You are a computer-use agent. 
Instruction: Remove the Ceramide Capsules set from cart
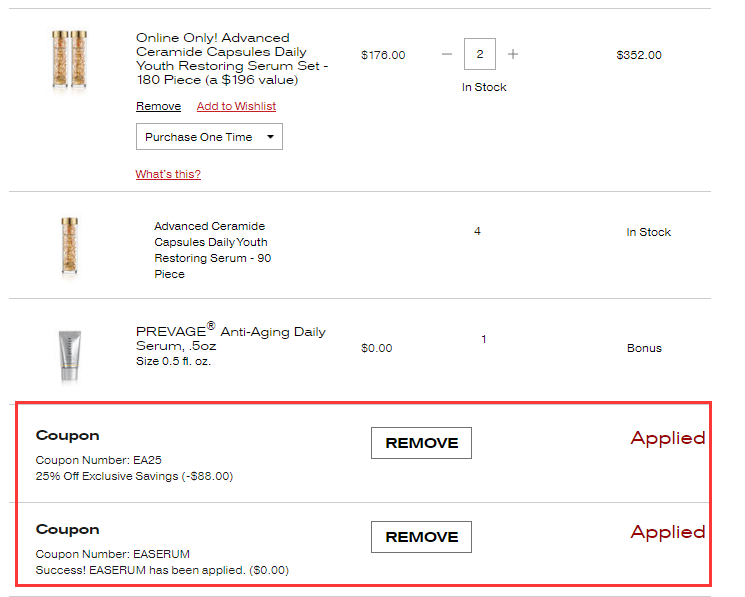tap(158, 106)
